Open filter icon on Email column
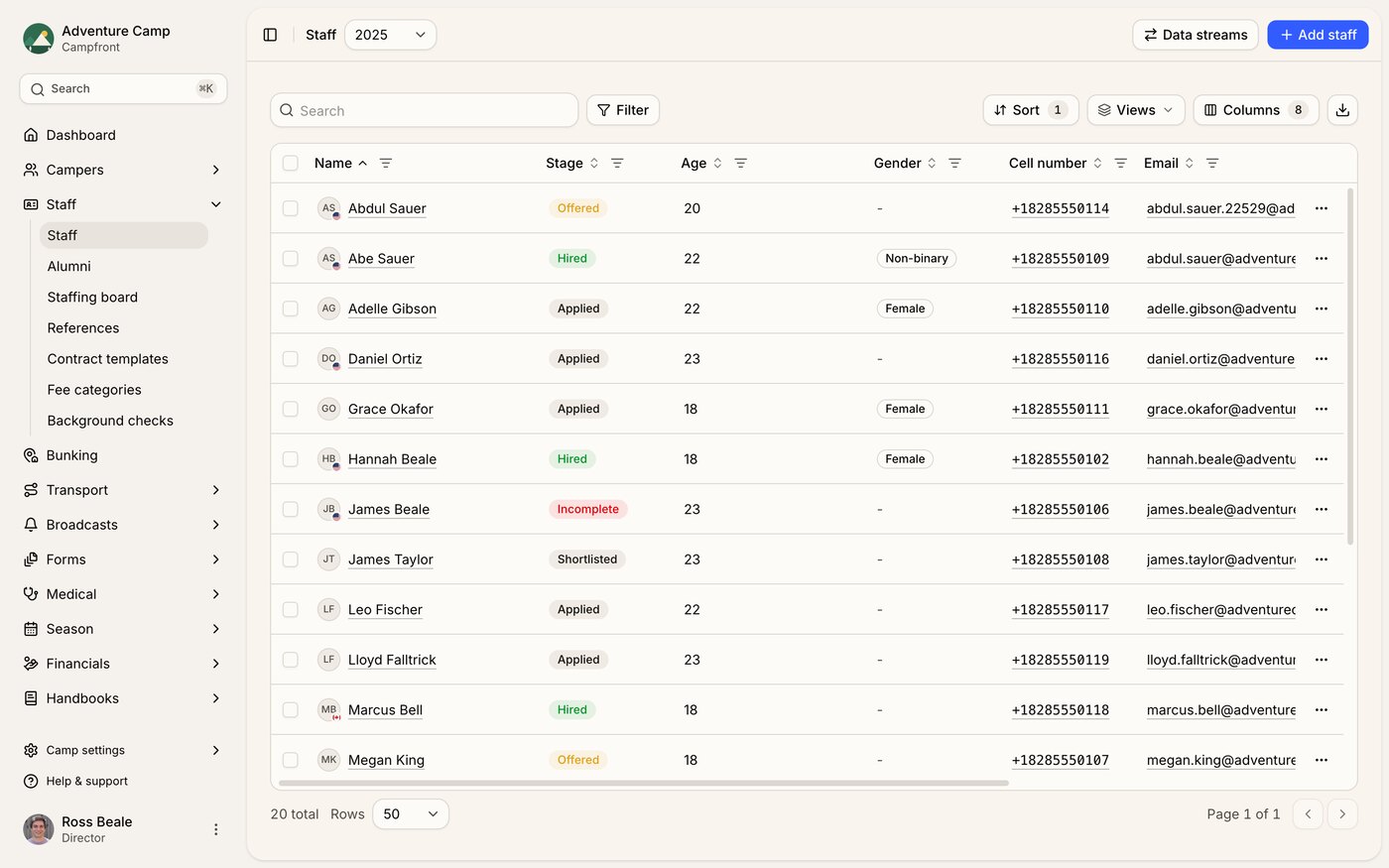The width and height of the screenshot is (1389, 868). coord(1212,163)
